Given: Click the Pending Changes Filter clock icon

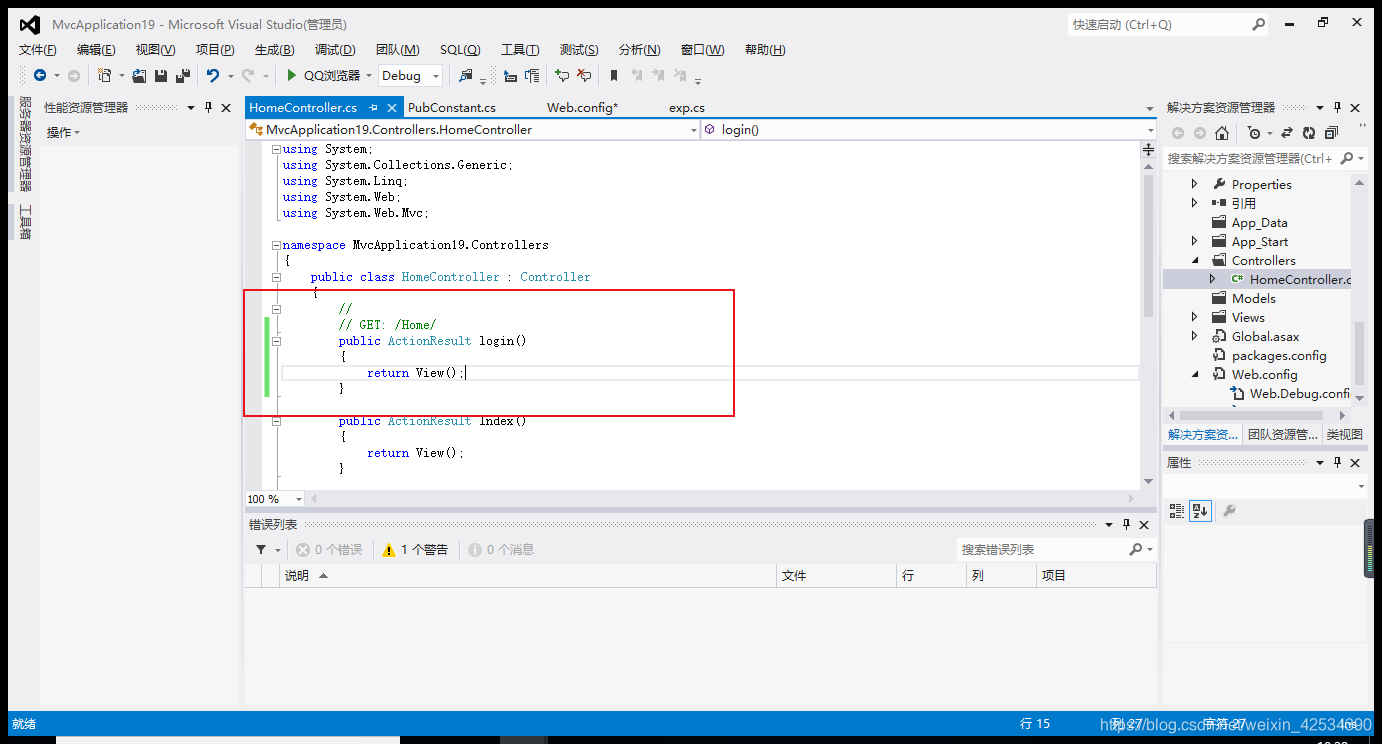Looking at the screenshot, I should click(x=1254, y=133).
